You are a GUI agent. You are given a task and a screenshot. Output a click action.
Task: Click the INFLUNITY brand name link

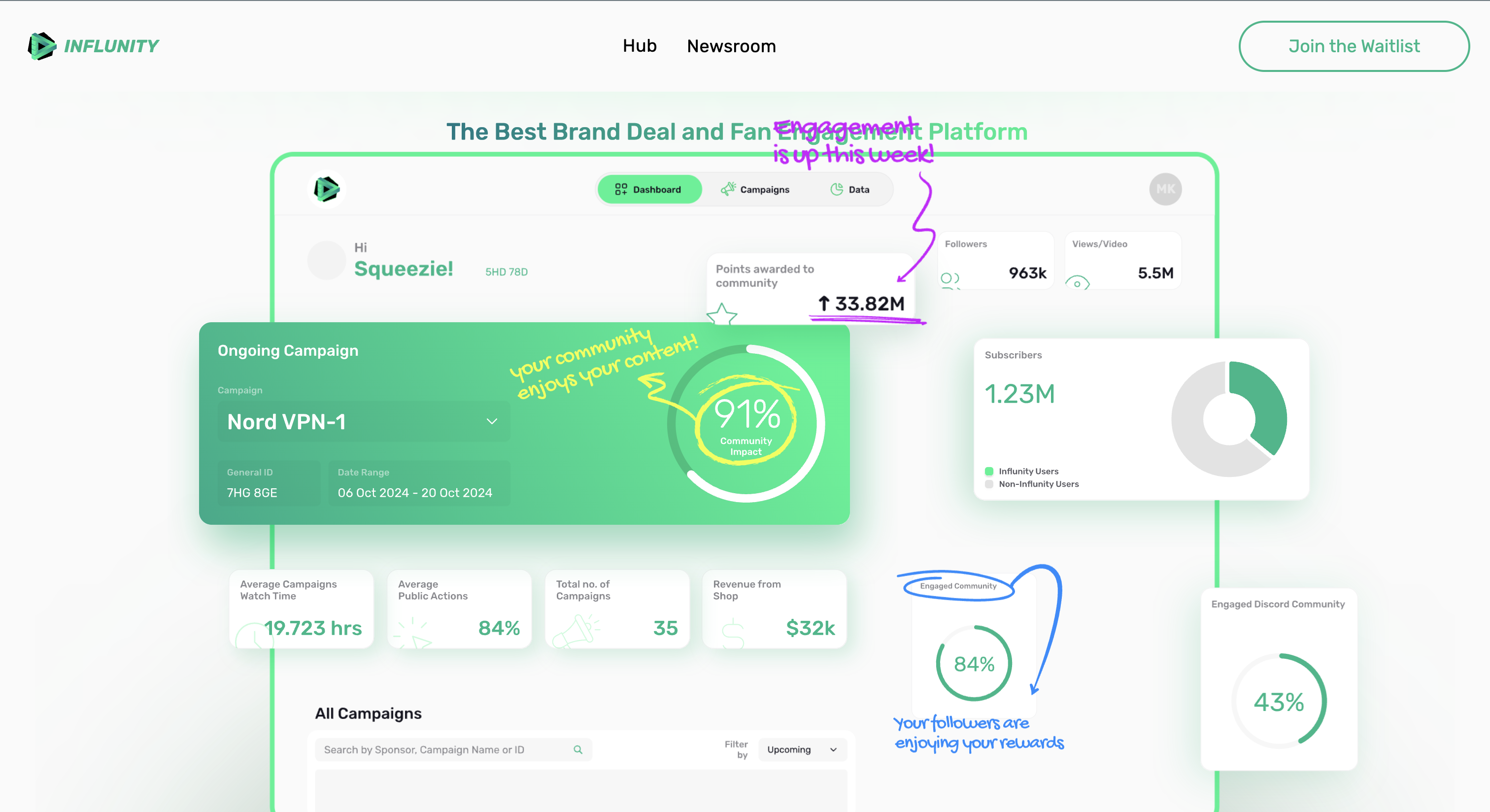click(111, 46)
